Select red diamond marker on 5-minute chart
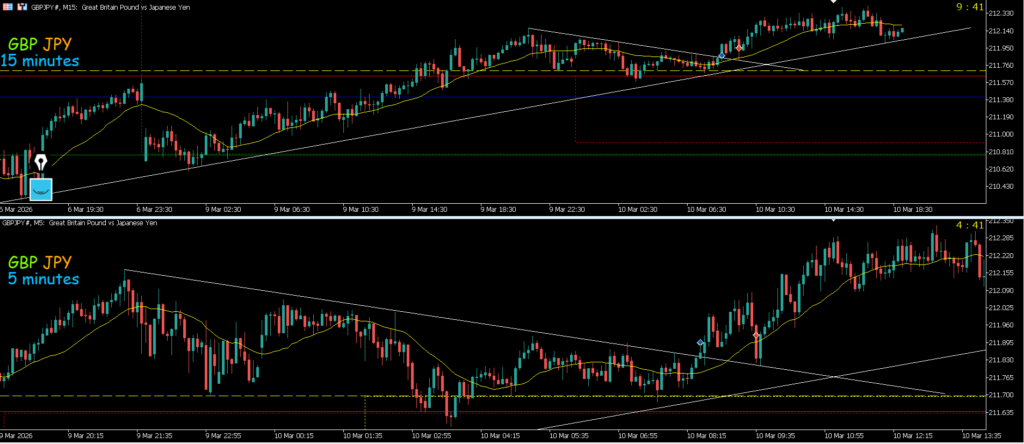Screen dimensions: 1024x444 click(x=757, y=337)
